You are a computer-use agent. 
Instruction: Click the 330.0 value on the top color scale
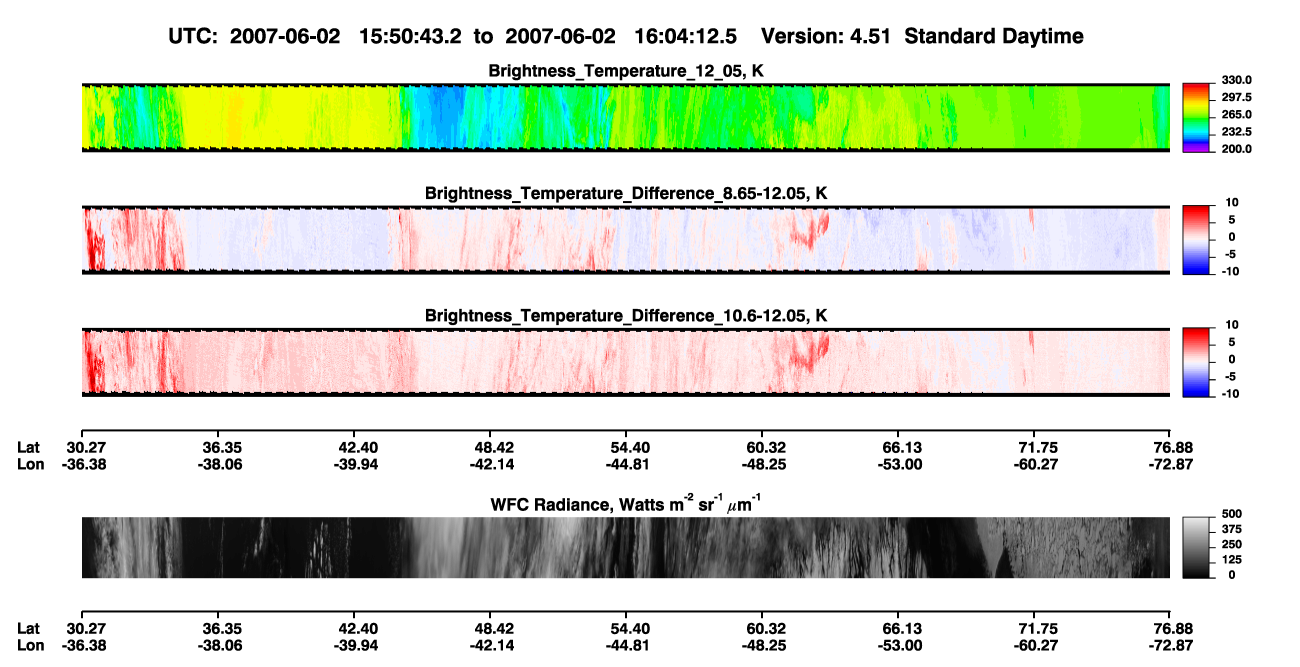(1237, 80)
